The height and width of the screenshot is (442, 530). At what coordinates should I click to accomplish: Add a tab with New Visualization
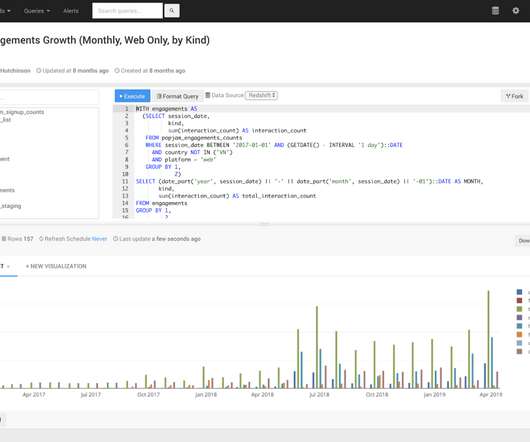coord(56,266)
